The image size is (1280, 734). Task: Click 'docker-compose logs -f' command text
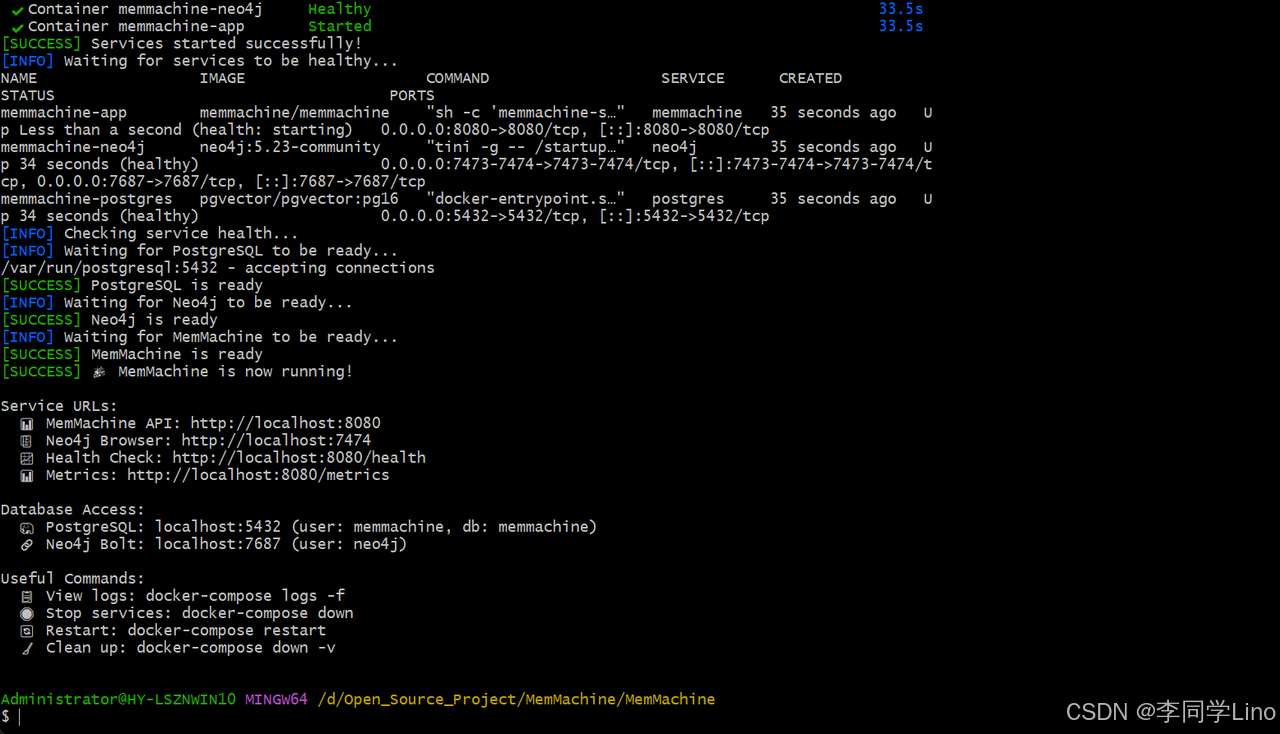(x=245, y=595)
